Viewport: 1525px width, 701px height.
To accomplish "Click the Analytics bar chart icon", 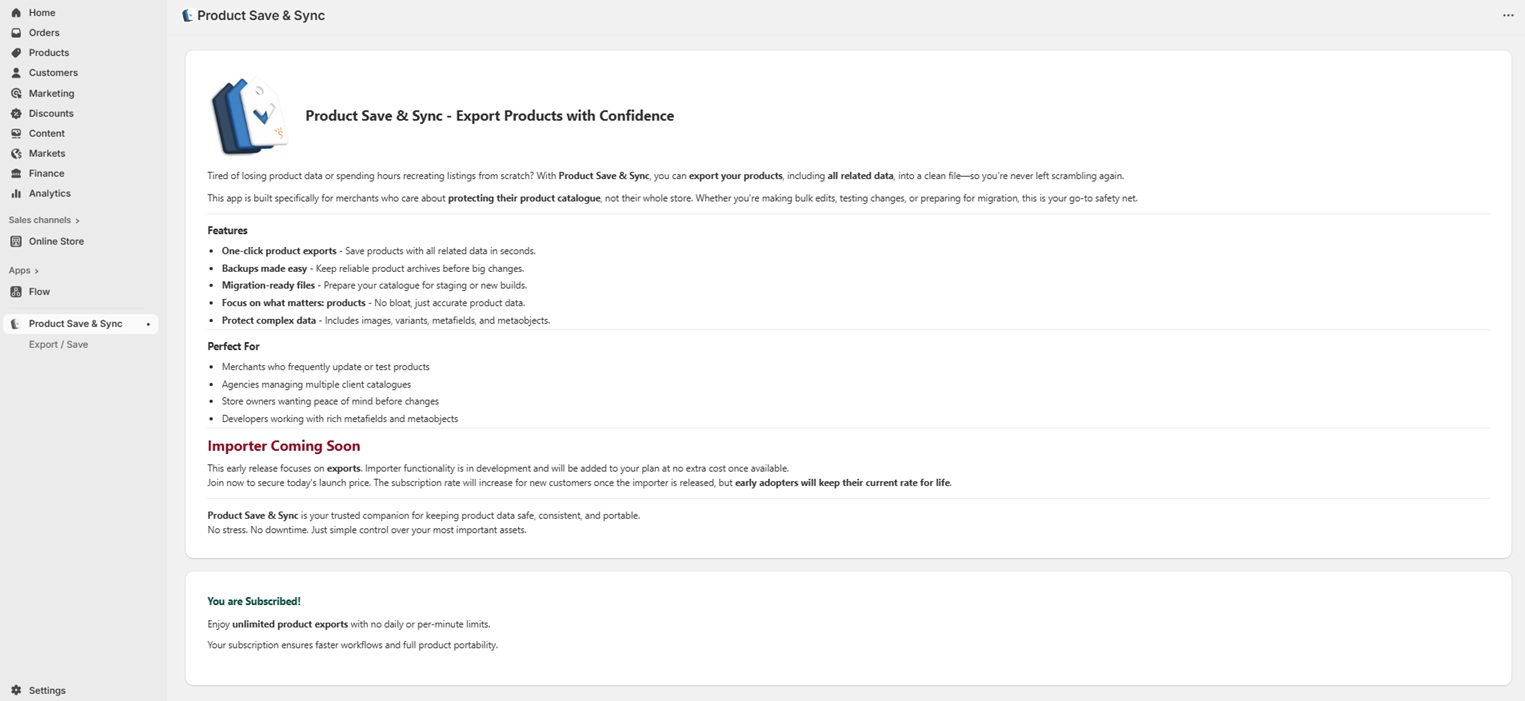I will [16, 194].
